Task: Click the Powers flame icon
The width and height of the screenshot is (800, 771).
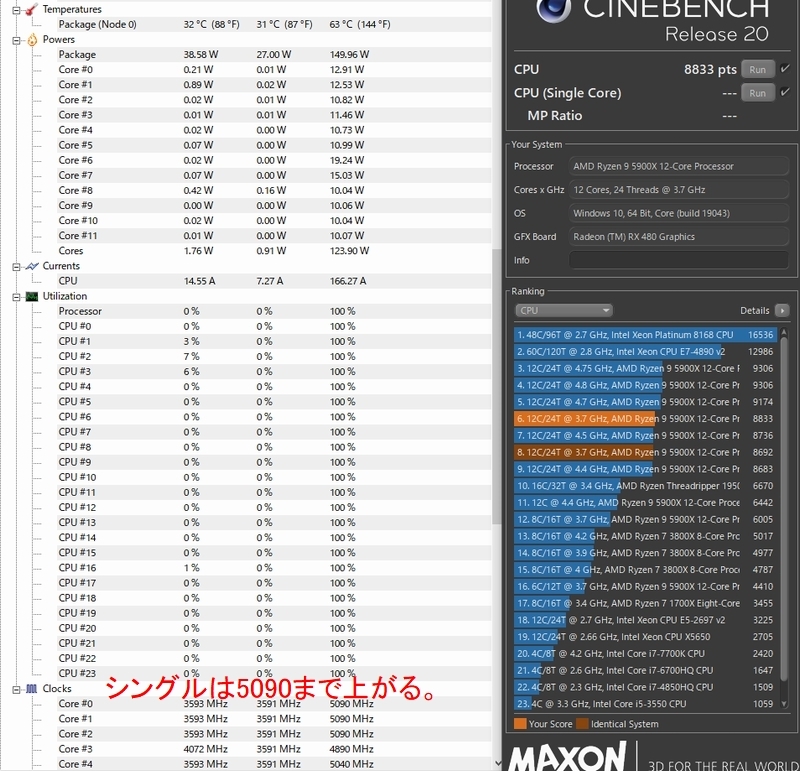Action: [32, 40]
